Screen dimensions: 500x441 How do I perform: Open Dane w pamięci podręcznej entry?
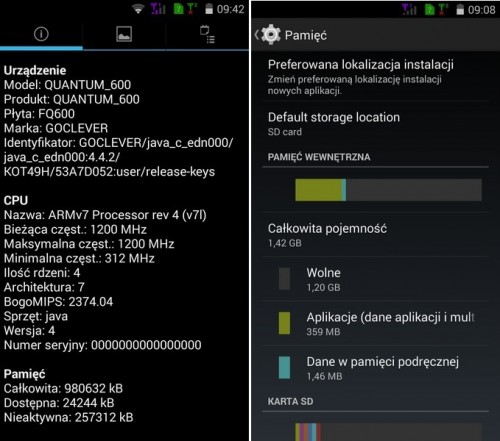[x=376, y=368]
